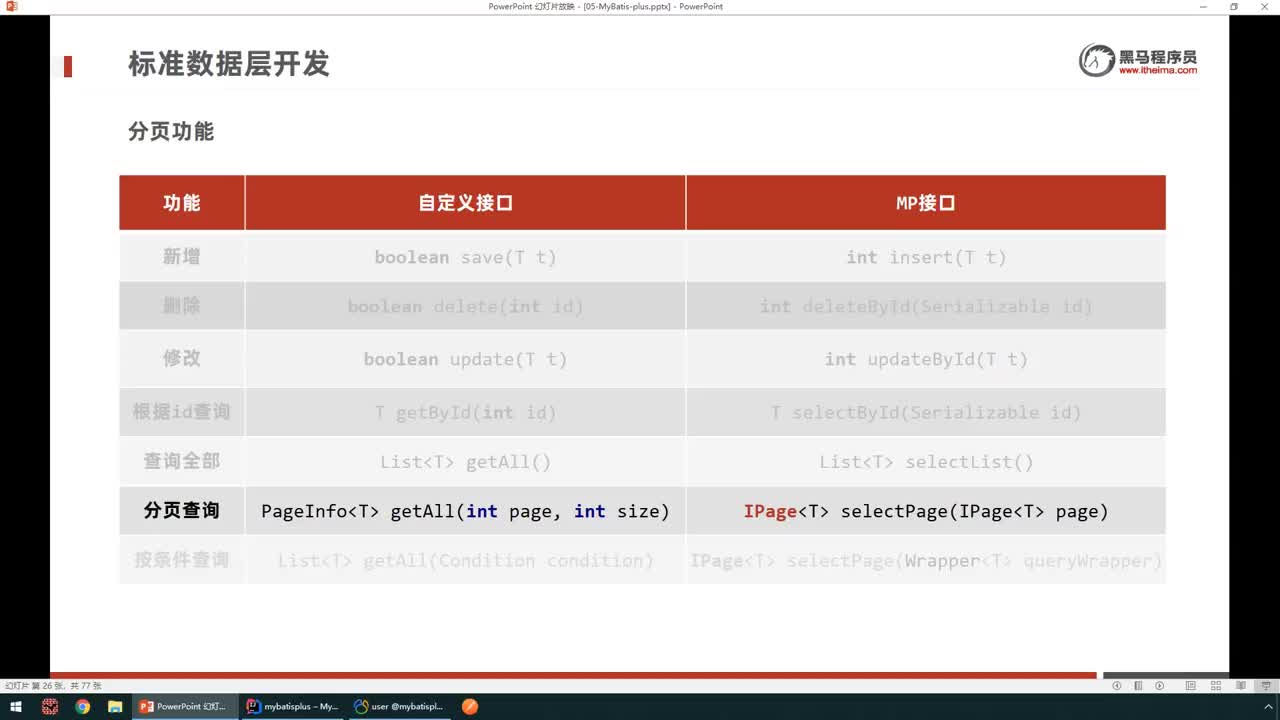
Task: Advance to next slide using status bar arrow
Action: coord(1159,686)
